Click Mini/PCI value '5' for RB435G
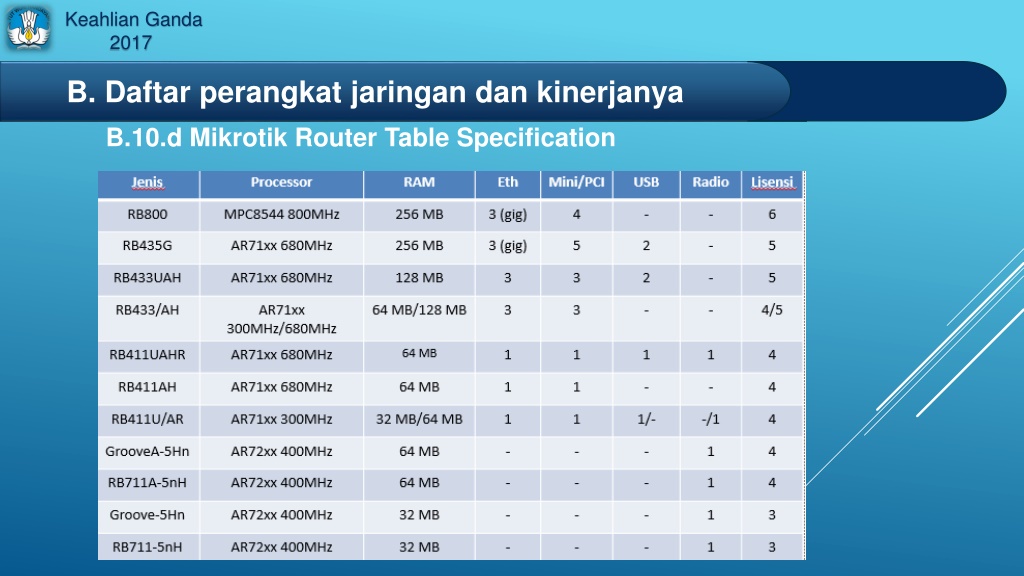The width and height of the screenshot is (1024, 576). (577, 246)
